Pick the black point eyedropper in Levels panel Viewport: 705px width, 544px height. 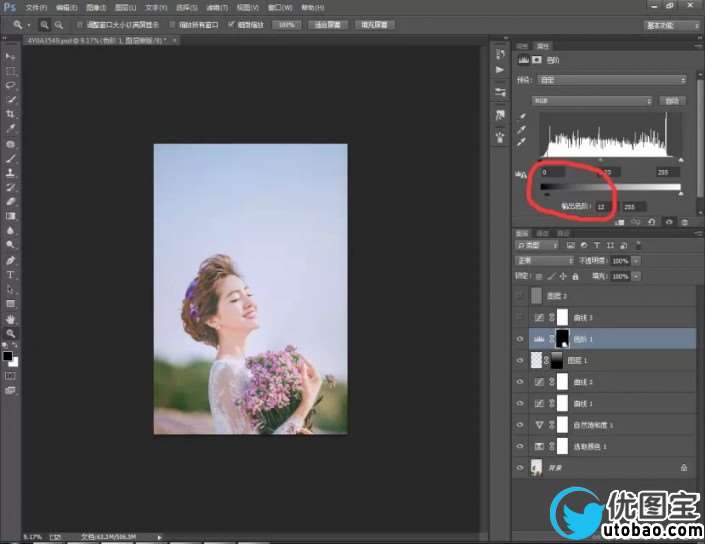(x=522, y=117)
